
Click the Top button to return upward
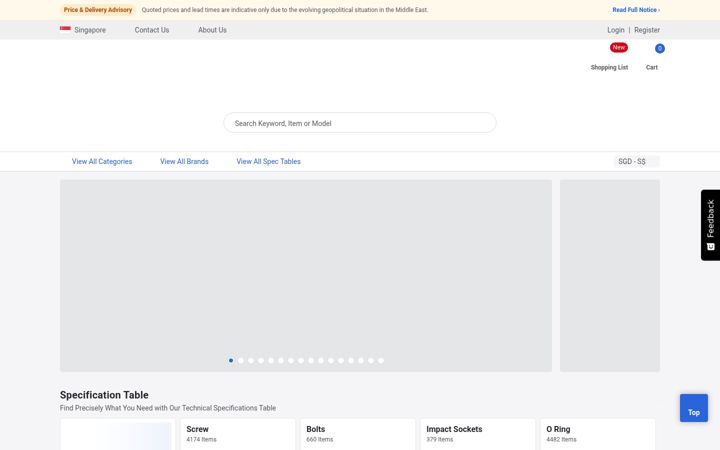click(694, 408)
